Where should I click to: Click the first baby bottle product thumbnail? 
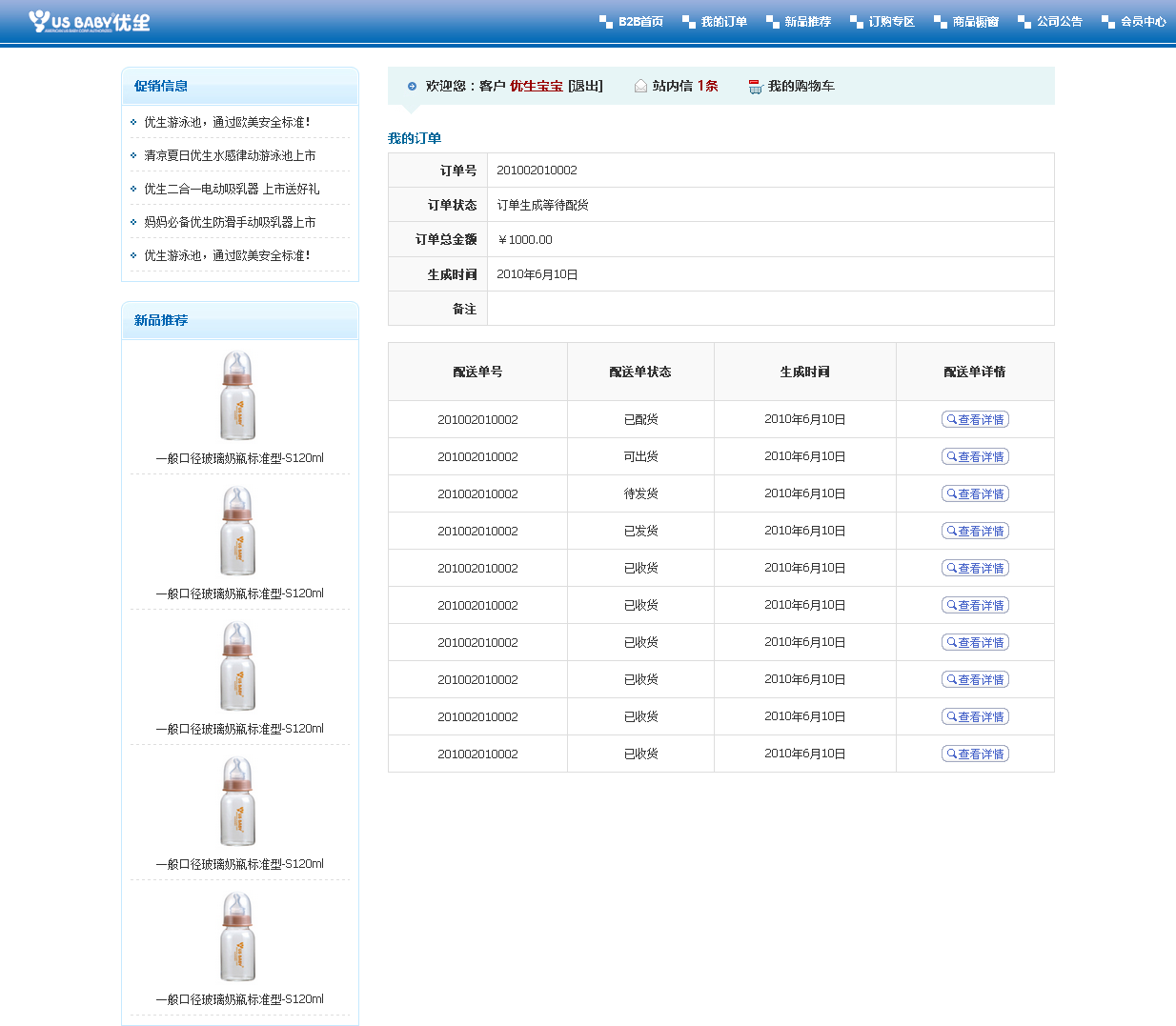coord(238,395)
